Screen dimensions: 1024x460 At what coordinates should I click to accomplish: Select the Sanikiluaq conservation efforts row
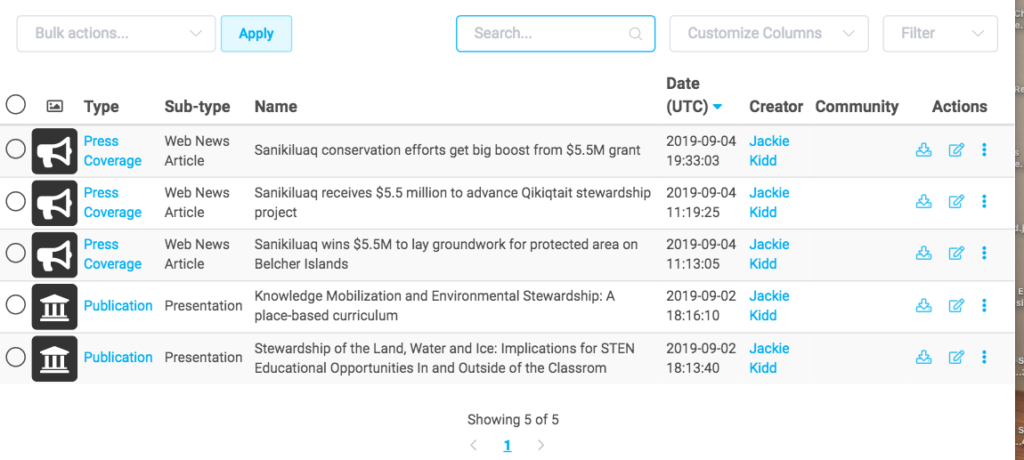pos(16,150)
